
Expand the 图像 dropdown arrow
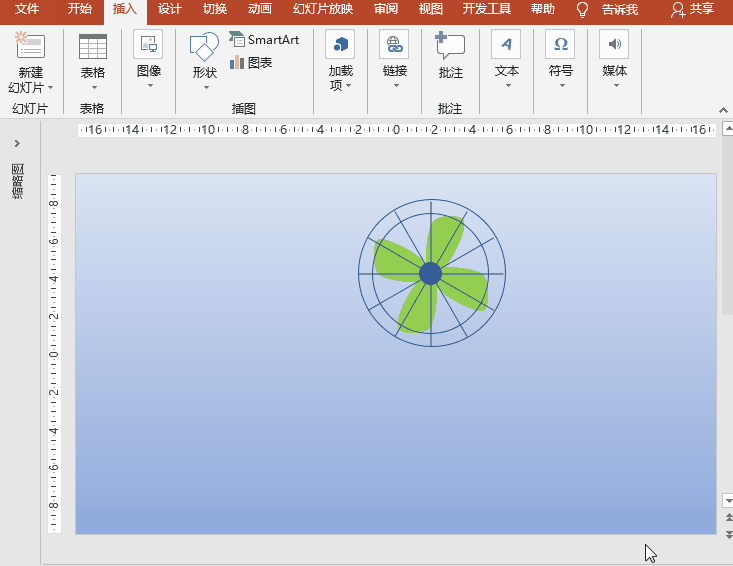click(150, 86)
